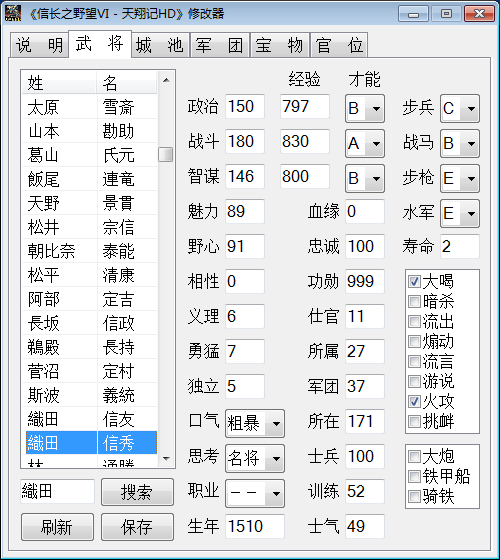Screen dimensions: 500x560
Task: Uncheck the 大喝 skill checkbox
Action: point(414,281)
